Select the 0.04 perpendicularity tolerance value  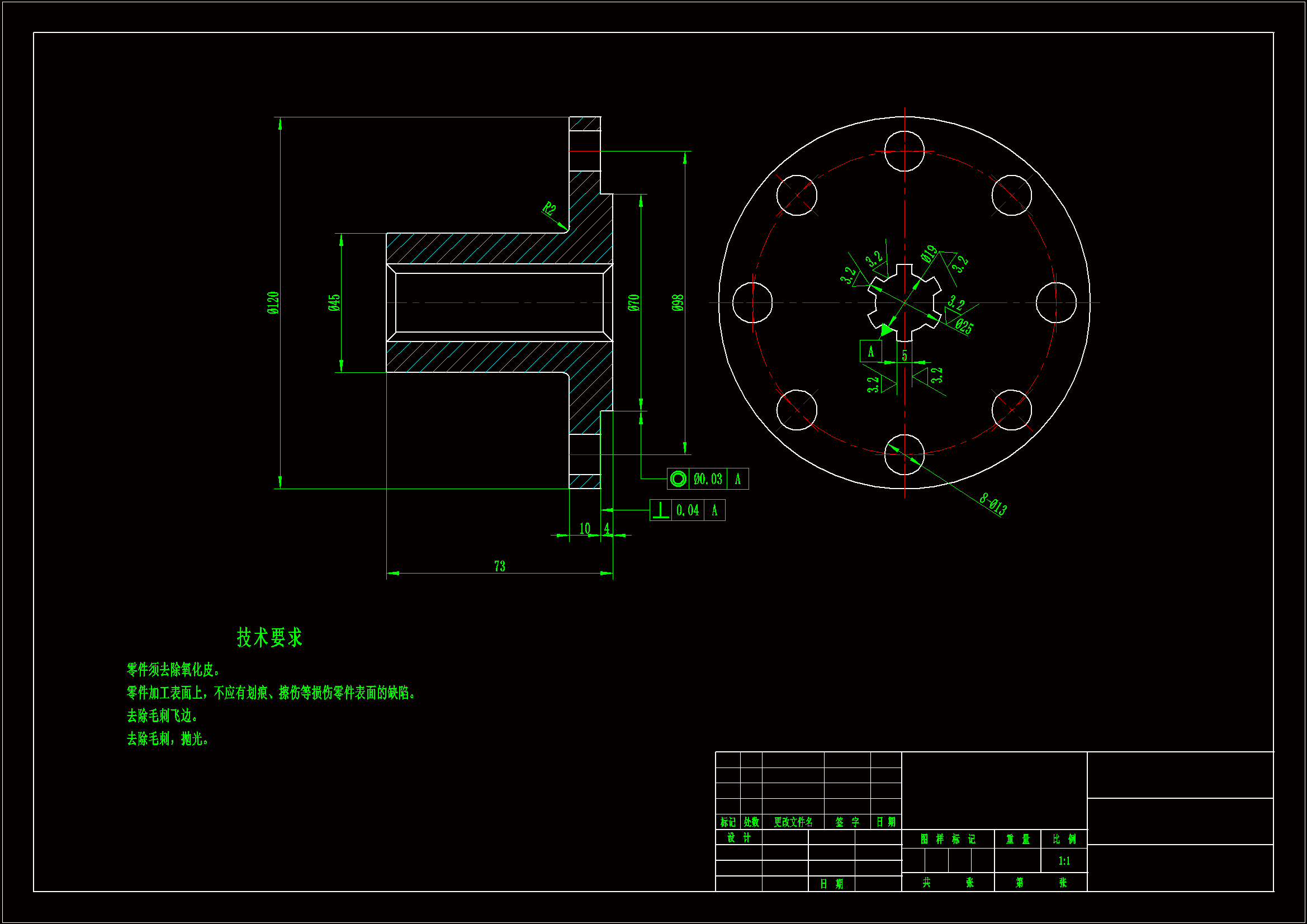(688, 510)
